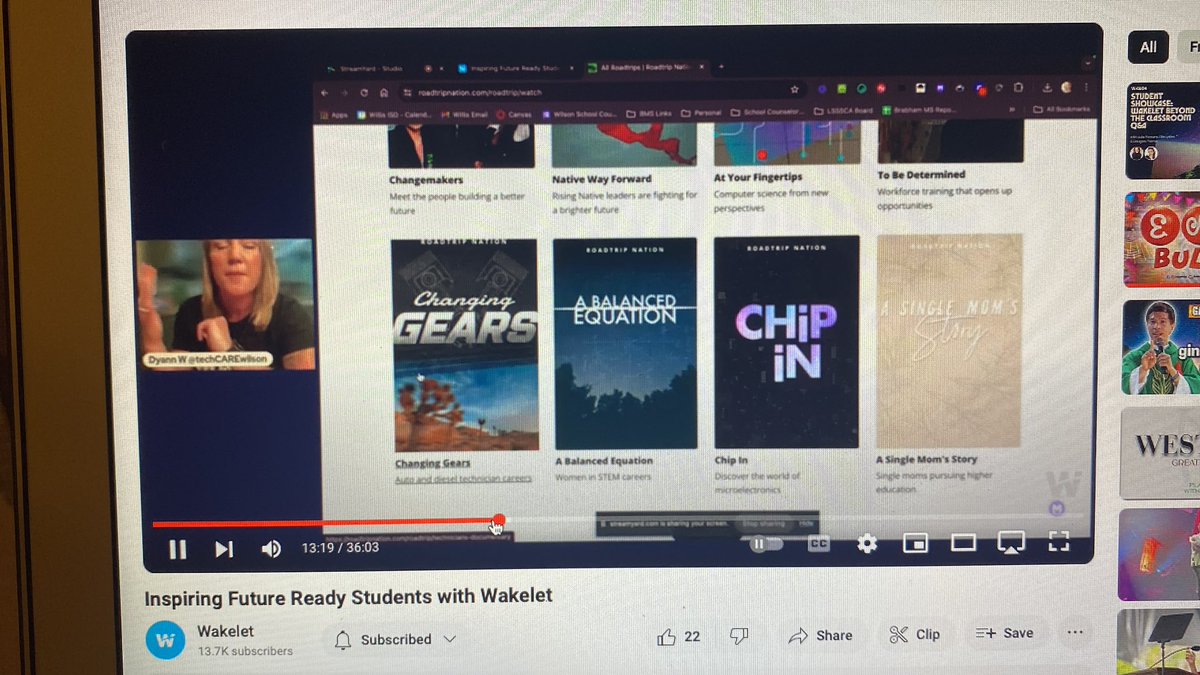Click back arrow in shared browser

click(x=325, y=93)
